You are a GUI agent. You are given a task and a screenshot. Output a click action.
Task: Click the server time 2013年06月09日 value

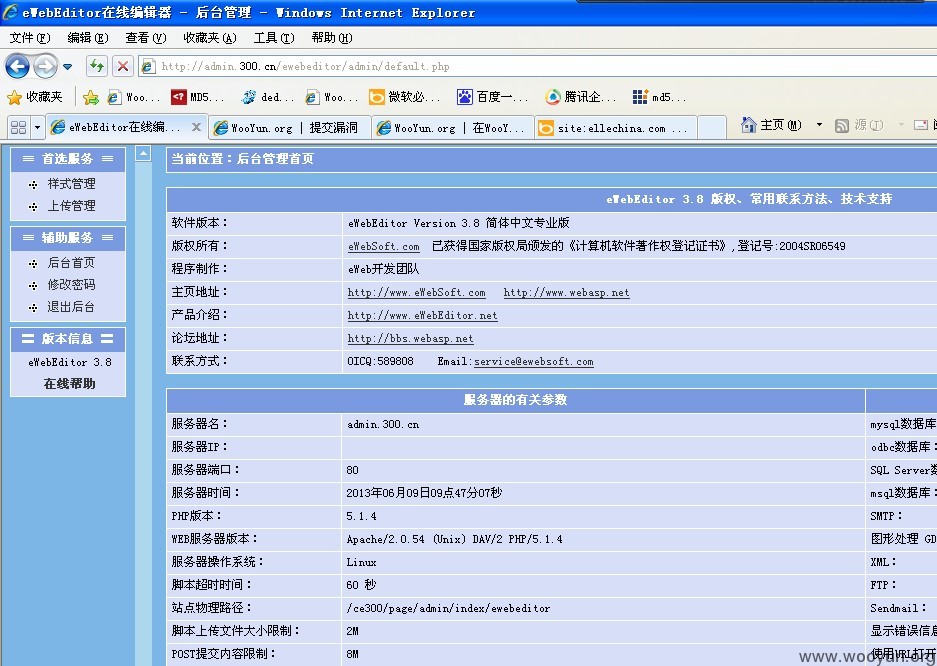424,493
